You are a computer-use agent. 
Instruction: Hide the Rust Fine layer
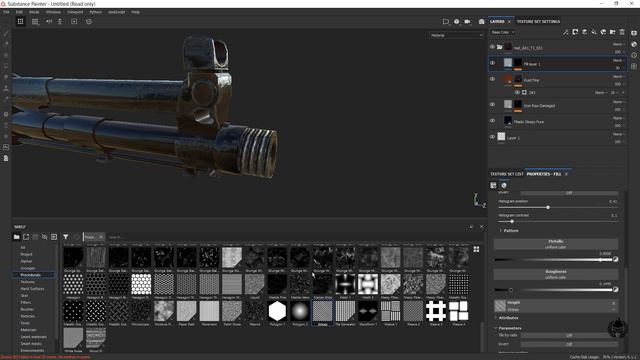click(492, 79)
